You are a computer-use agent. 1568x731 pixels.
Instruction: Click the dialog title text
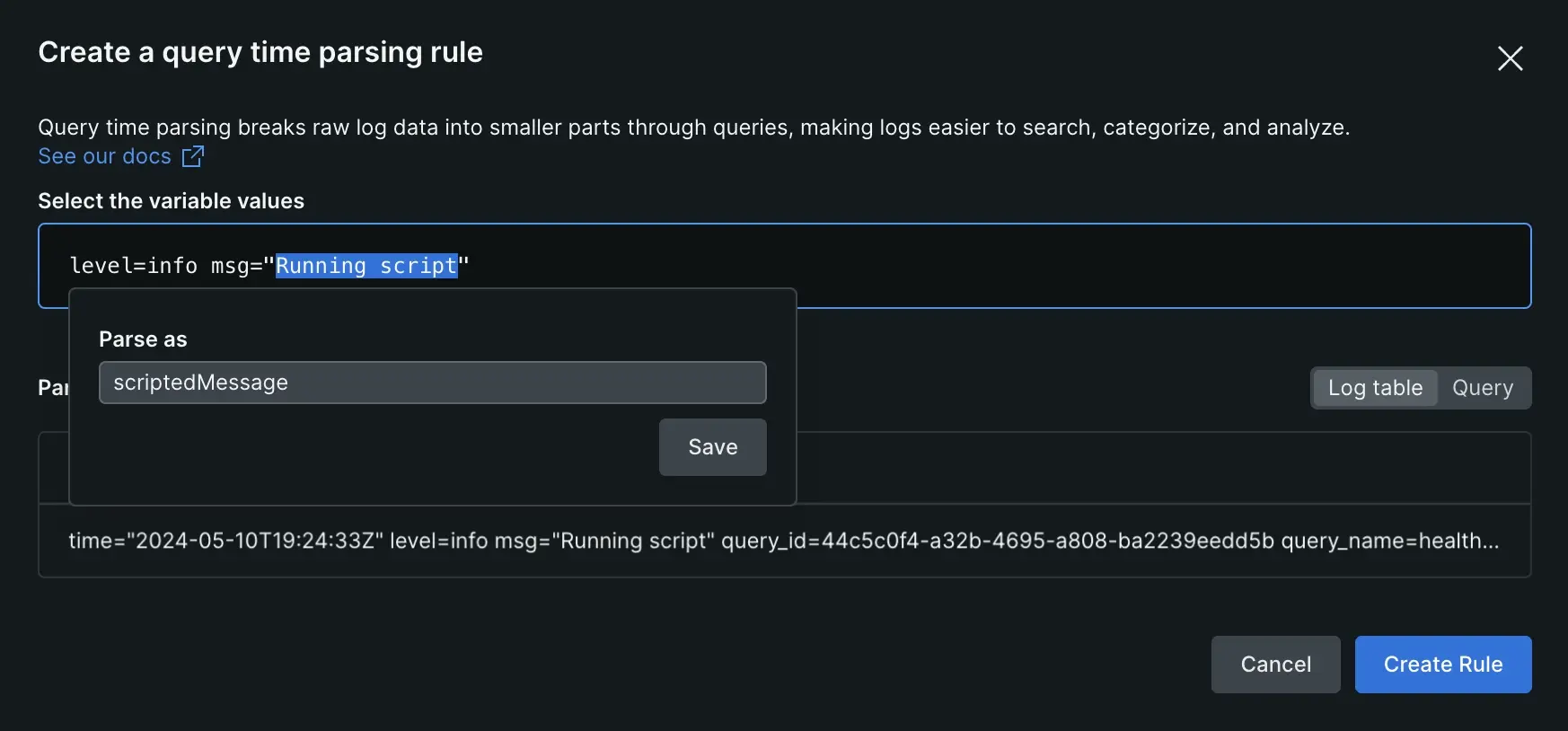tap(260, 52)
